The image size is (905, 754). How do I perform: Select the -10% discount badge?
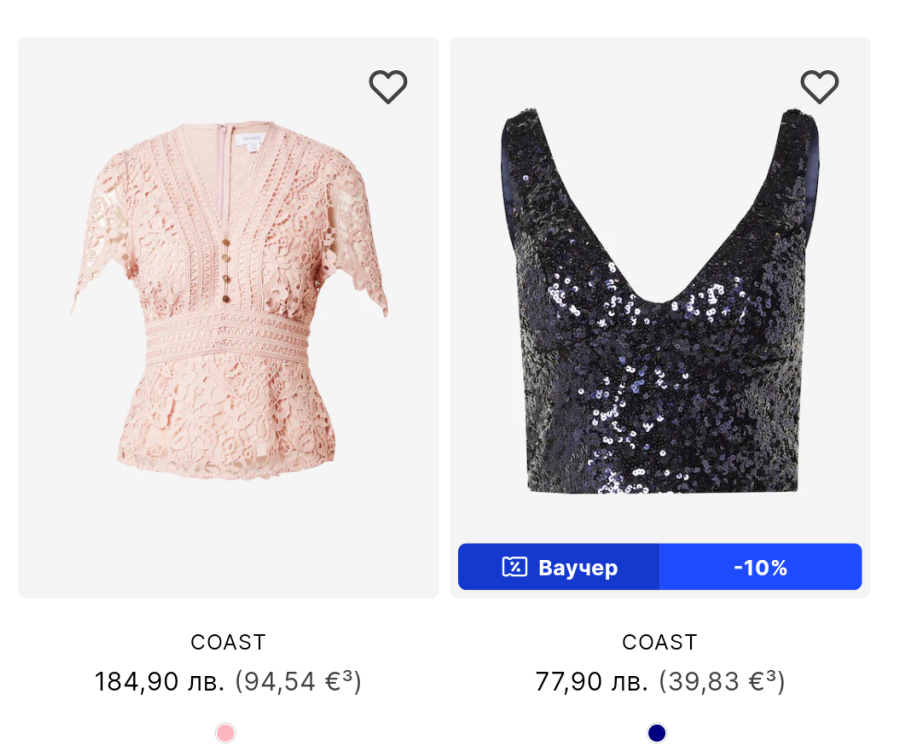[x=760, y=567]
